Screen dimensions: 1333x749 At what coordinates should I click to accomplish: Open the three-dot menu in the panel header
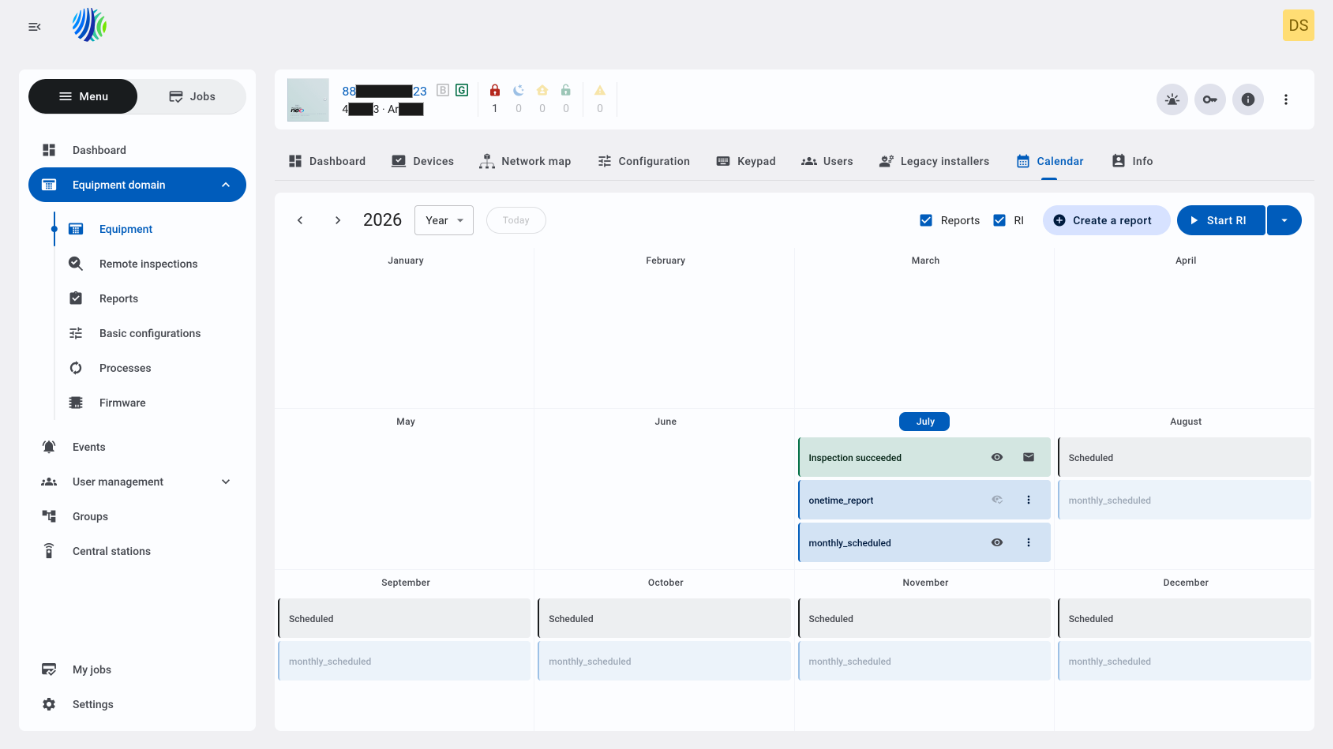pos(1286,100)
